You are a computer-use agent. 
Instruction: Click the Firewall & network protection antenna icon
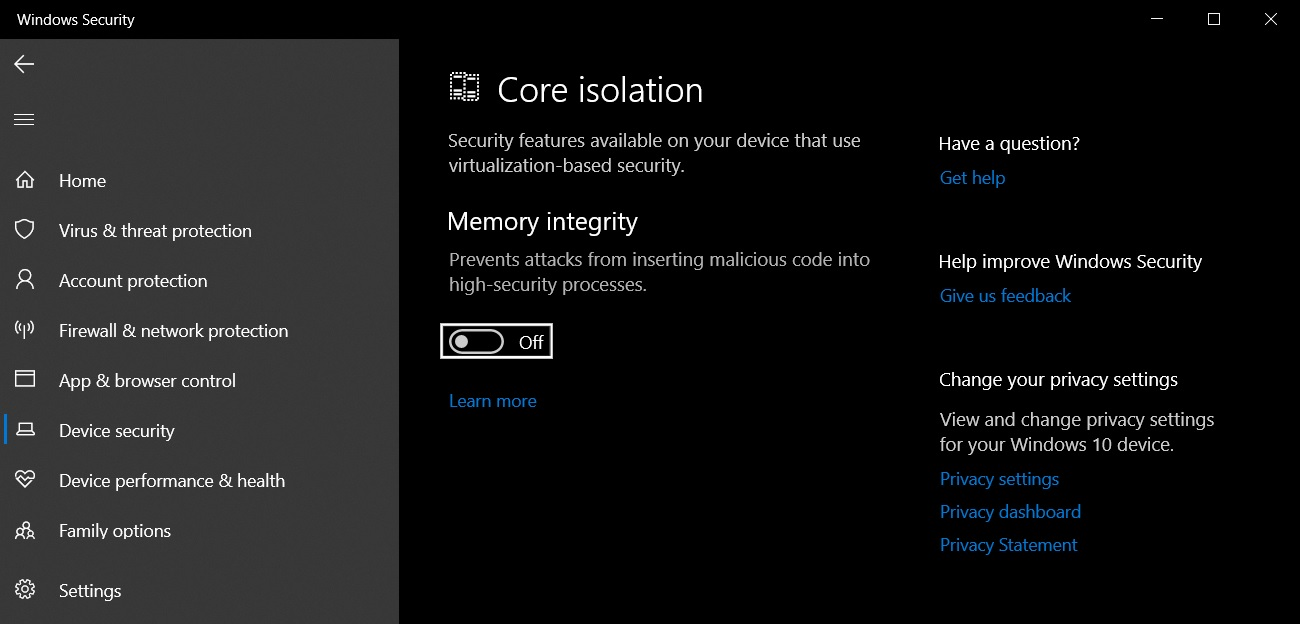point(25,330)
